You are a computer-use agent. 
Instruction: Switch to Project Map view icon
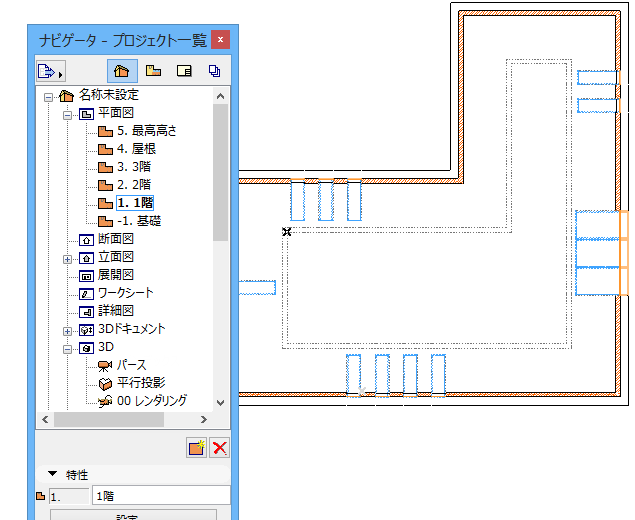(x=122, y=71)
